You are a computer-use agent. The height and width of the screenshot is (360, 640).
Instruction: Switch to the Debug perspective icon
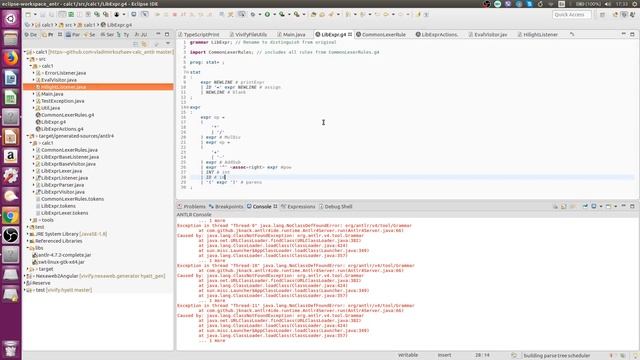(x=624, y=15)
